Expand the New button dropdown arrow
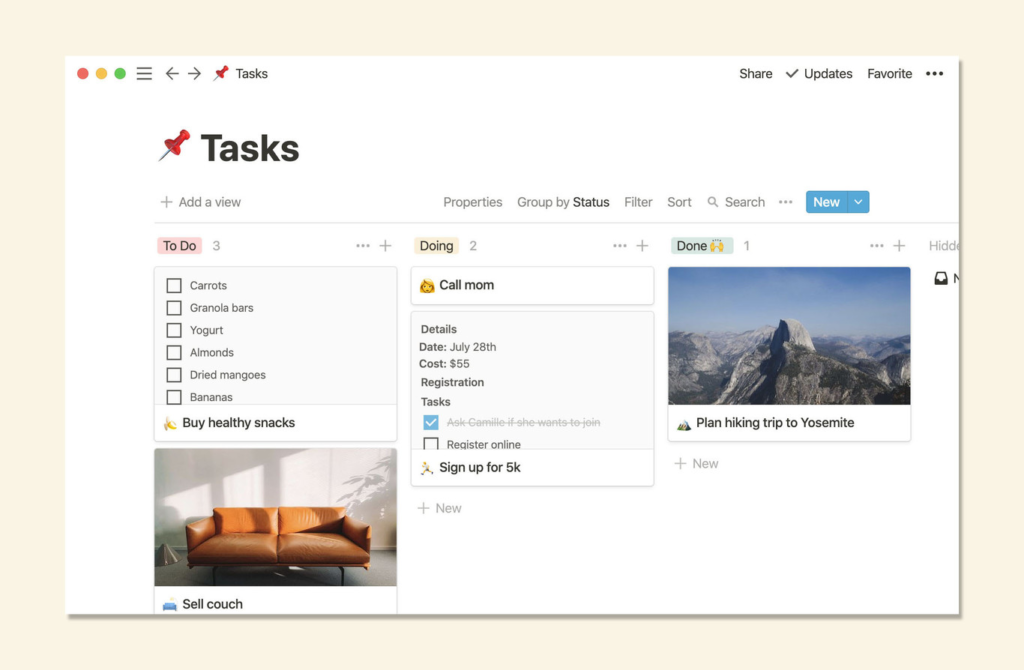 coord(858,202)
